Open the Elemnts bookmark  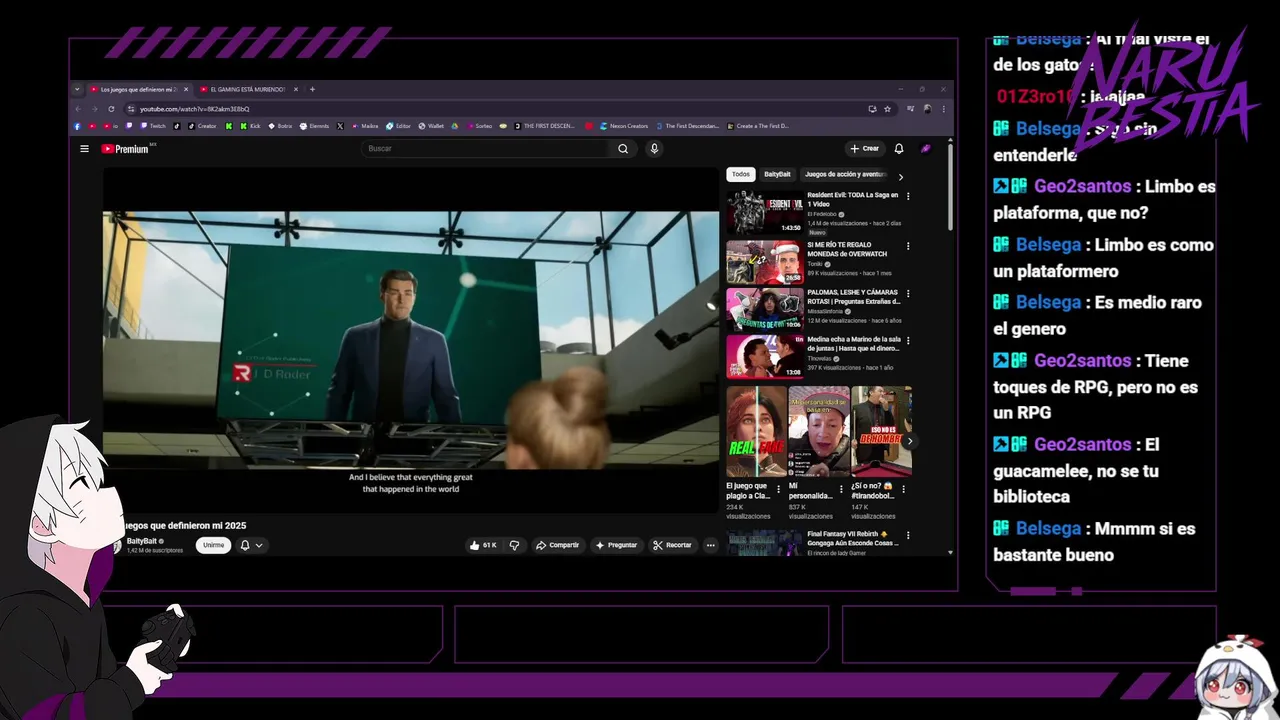tap(315, 126)
